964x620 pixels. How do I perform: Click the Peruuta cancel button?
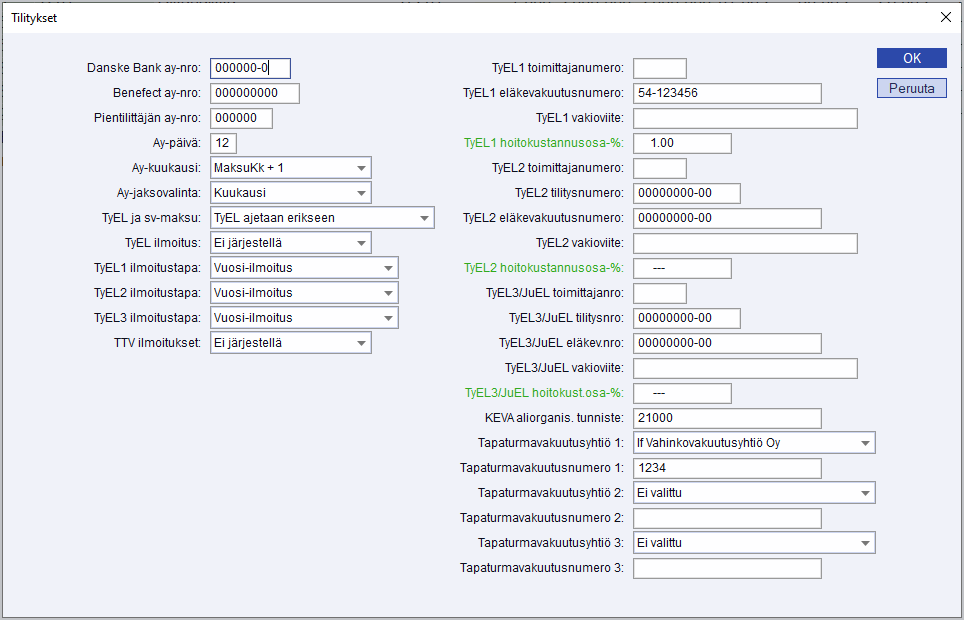pos(911,88)
